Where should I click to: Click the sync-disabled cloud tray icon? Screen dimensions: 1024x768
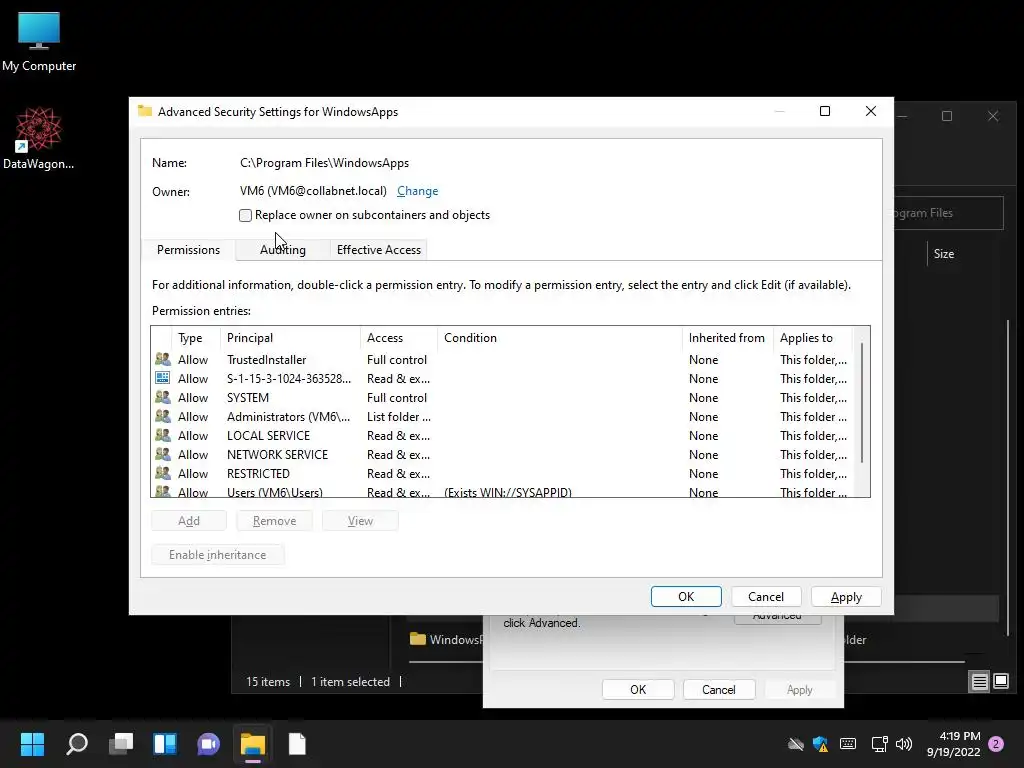click(795, 744)
